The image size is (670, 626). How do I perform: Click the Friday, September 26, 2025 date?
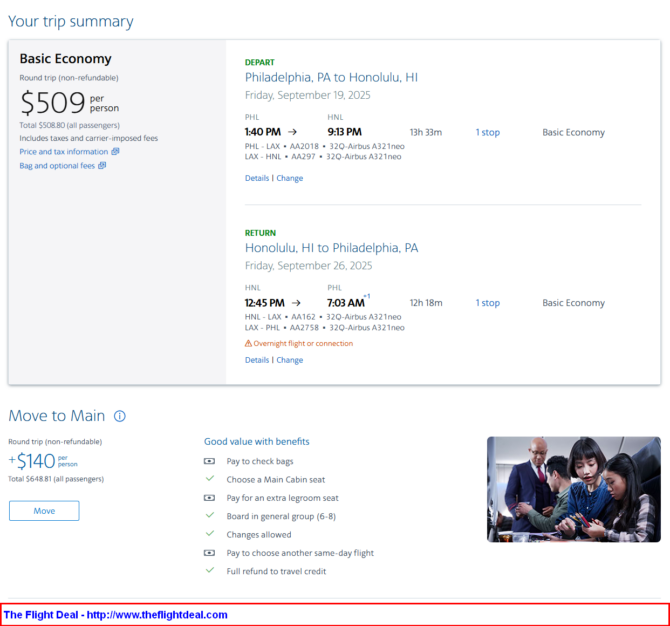(x=309, y=266)
